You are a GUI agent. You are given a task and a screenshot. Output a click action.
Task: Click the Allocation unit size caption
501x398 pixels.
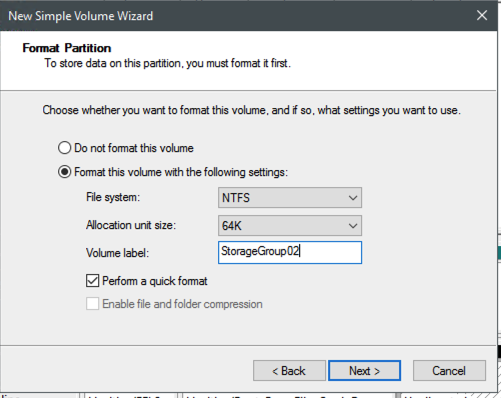(x=131, y=225)
